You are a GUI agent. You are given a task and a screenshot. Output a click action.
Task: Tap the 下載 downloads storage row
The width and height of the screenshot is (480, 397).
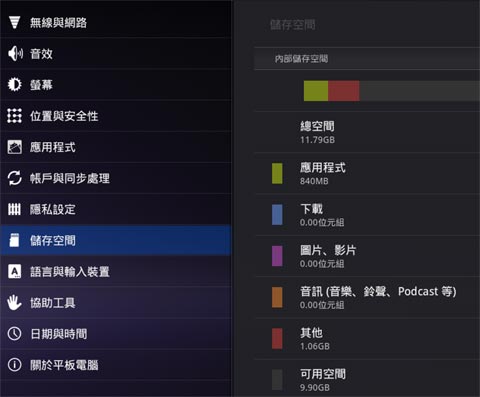tap(367, 215)
